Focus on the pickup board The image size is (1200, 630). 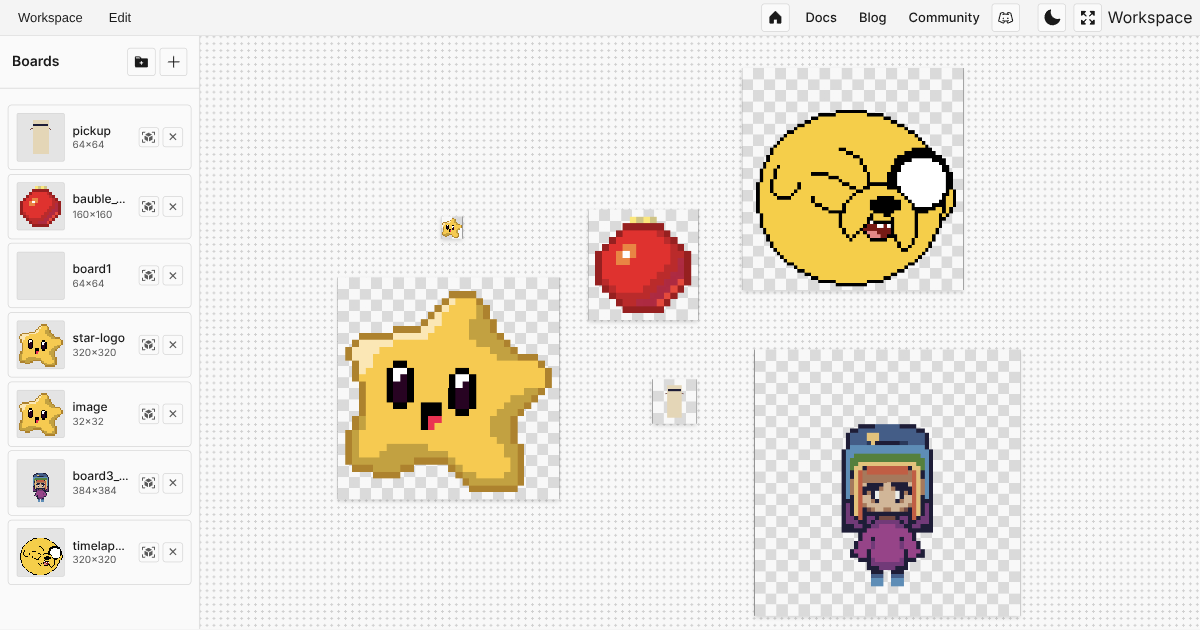click(149, 137)
